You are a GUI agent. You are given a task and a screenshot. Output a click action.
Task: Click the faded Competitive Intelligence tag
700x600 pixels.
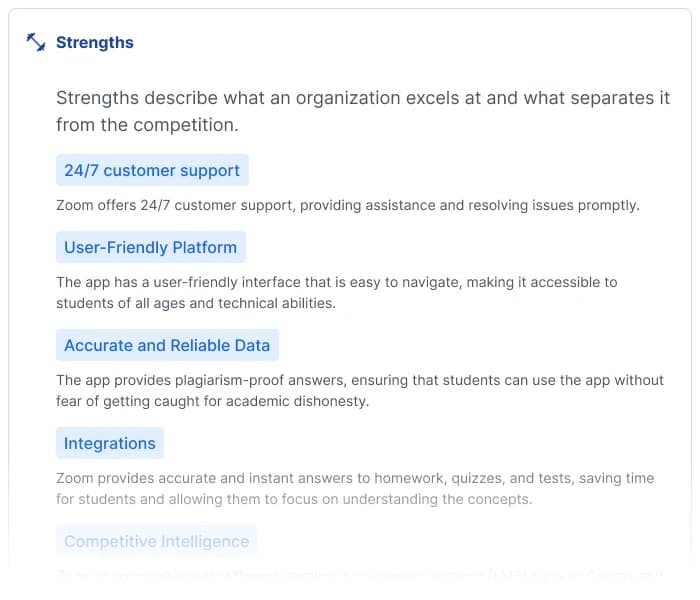(x=156, y=541)
